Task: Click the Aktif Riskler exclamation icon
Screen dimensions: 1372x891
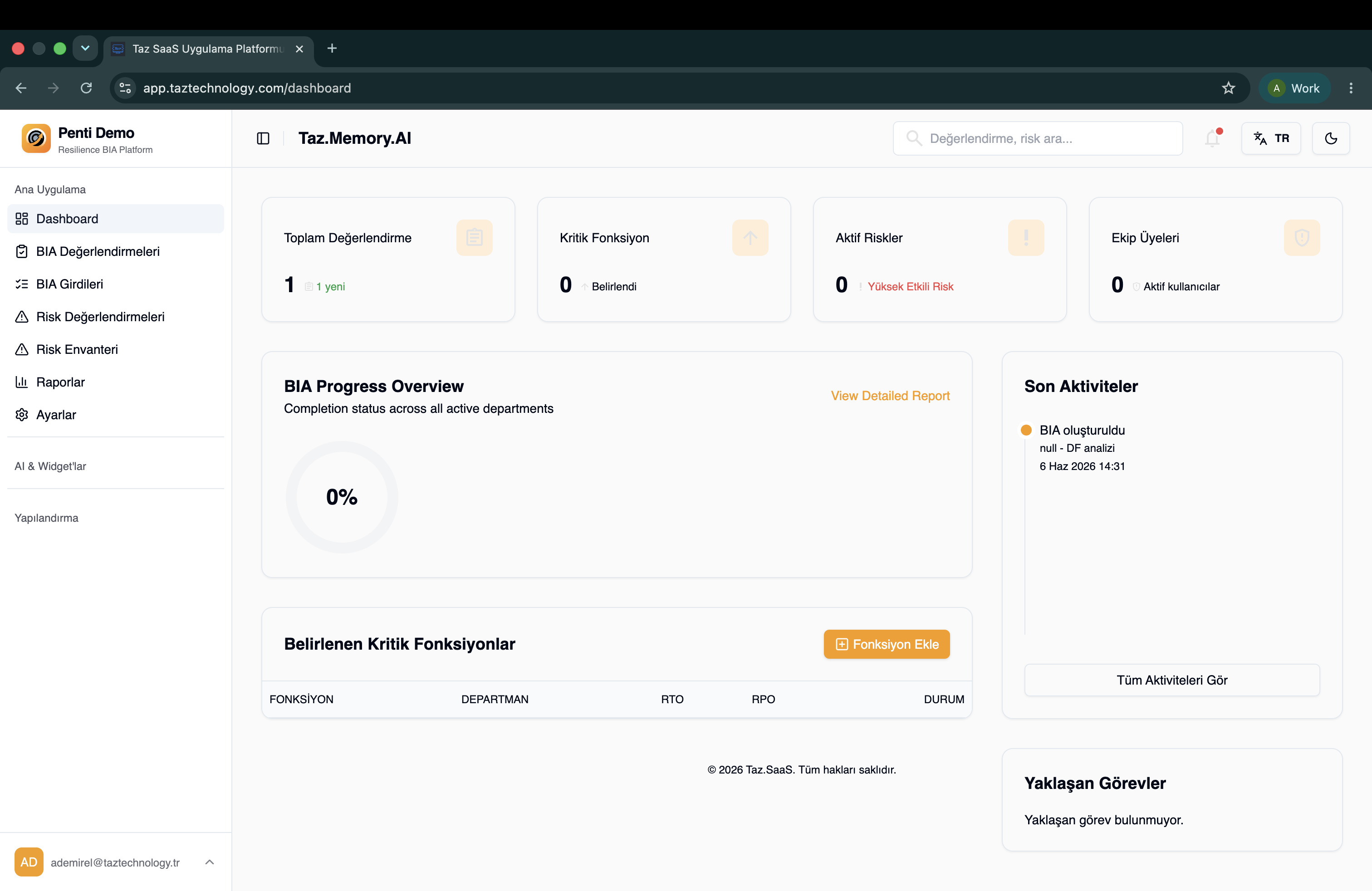Action: point(1026,237)
